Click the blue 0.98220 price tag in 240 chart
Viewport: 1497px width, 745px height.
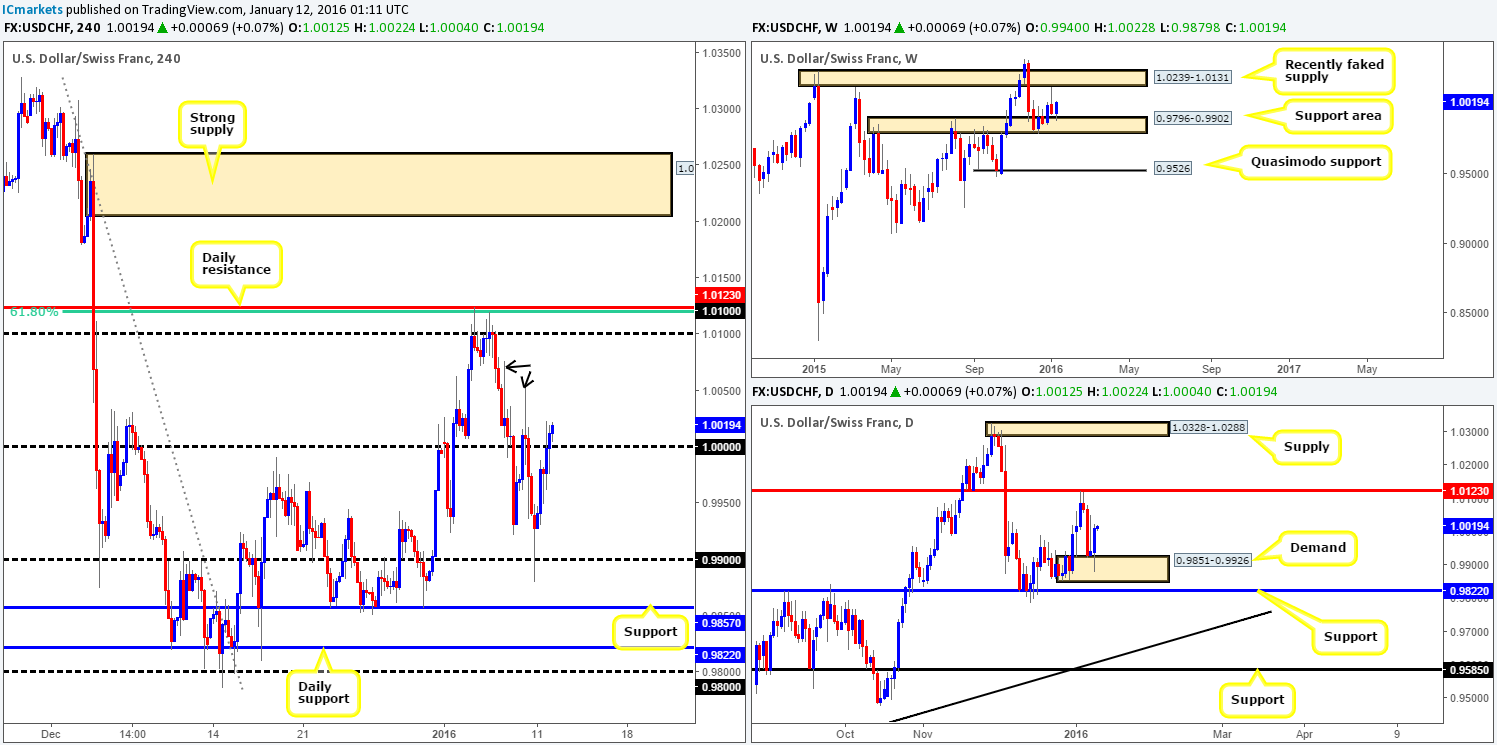pyautogui.click(x=718, y=654)
